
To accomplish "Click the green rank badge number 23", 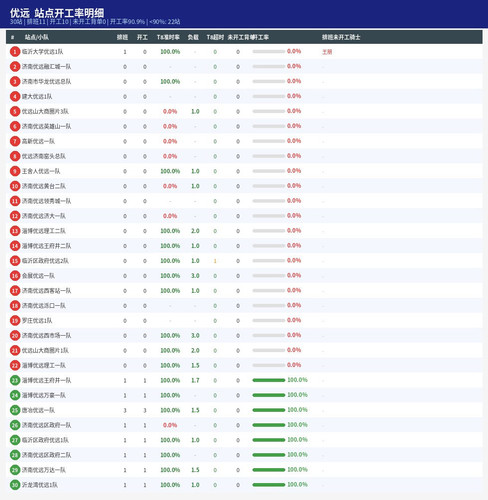I will (x=15, y=380).
